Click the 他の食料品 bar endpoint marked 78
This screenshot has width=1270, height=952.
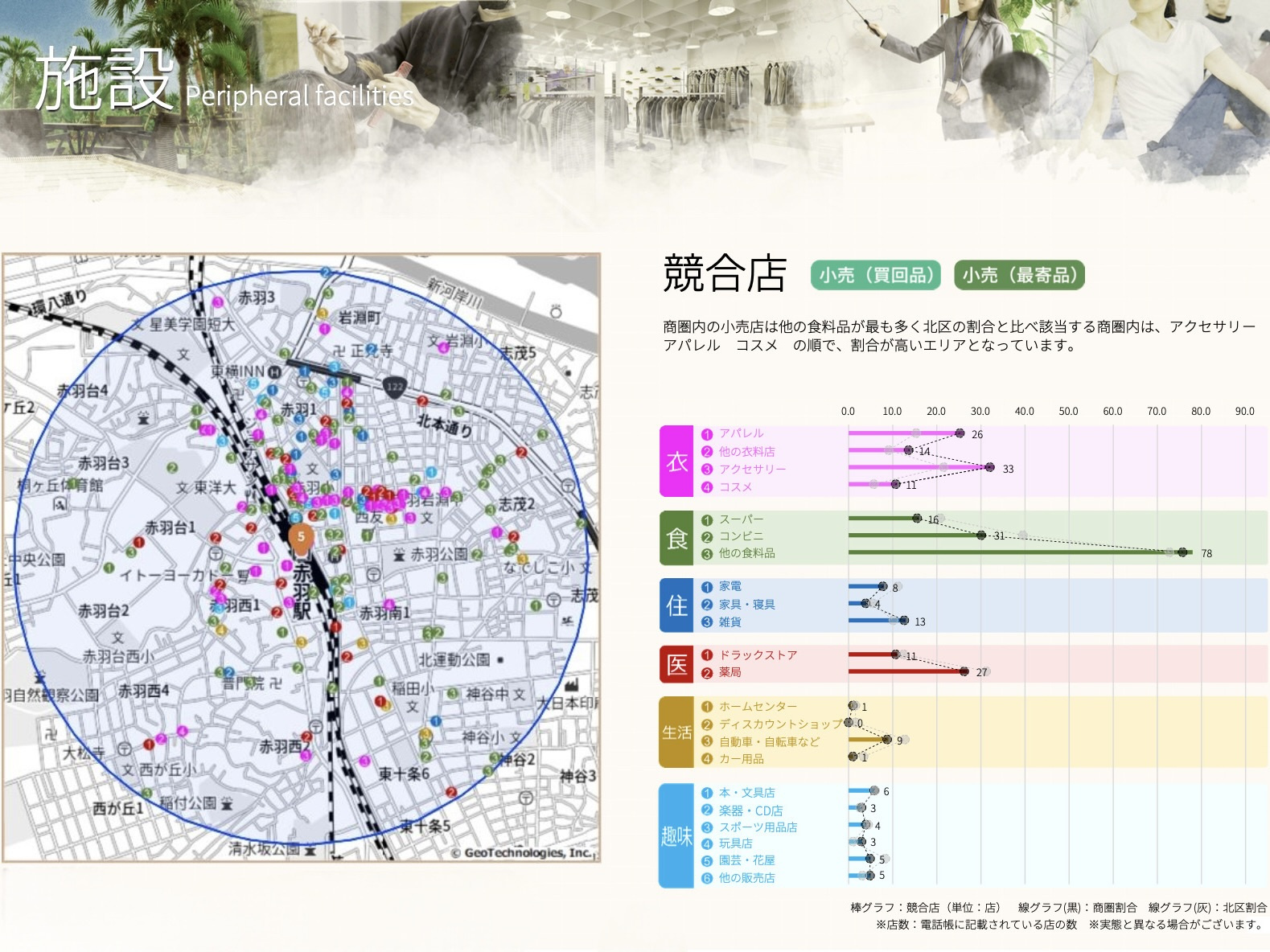click(1182, 552)
